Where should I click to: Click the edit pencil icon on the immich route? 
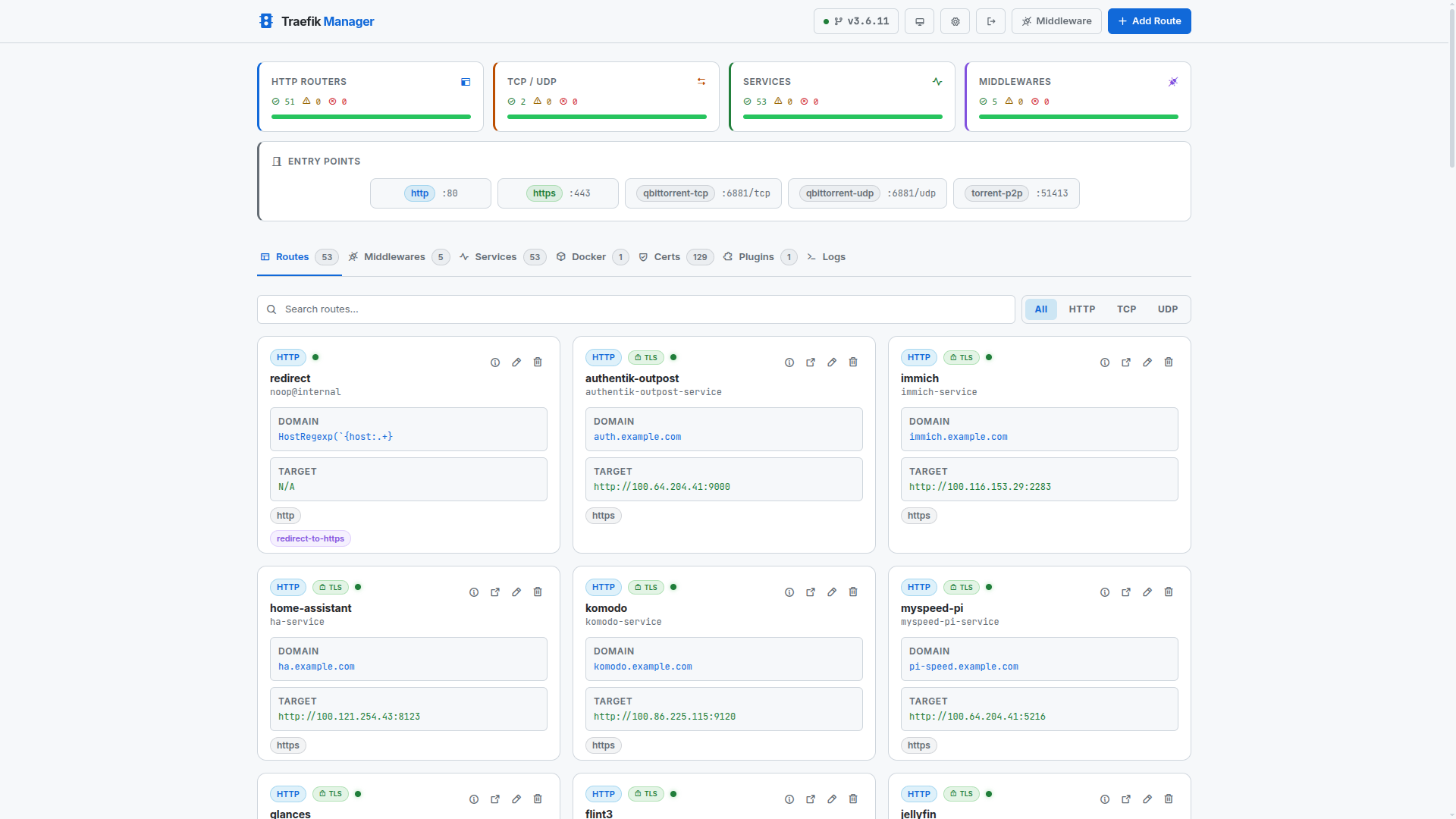point(1147,362)
